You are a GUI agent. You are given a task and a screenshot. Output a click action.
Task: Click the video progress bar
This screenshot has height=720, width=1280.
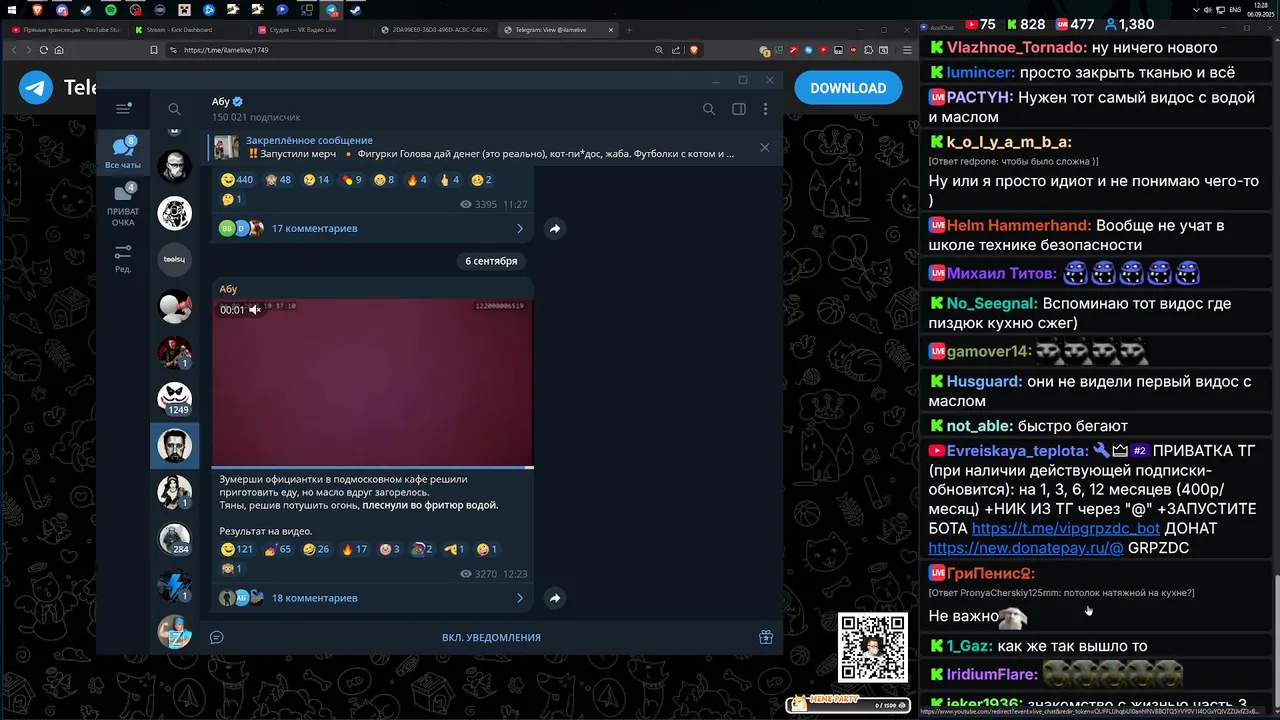tap(372, 467)
